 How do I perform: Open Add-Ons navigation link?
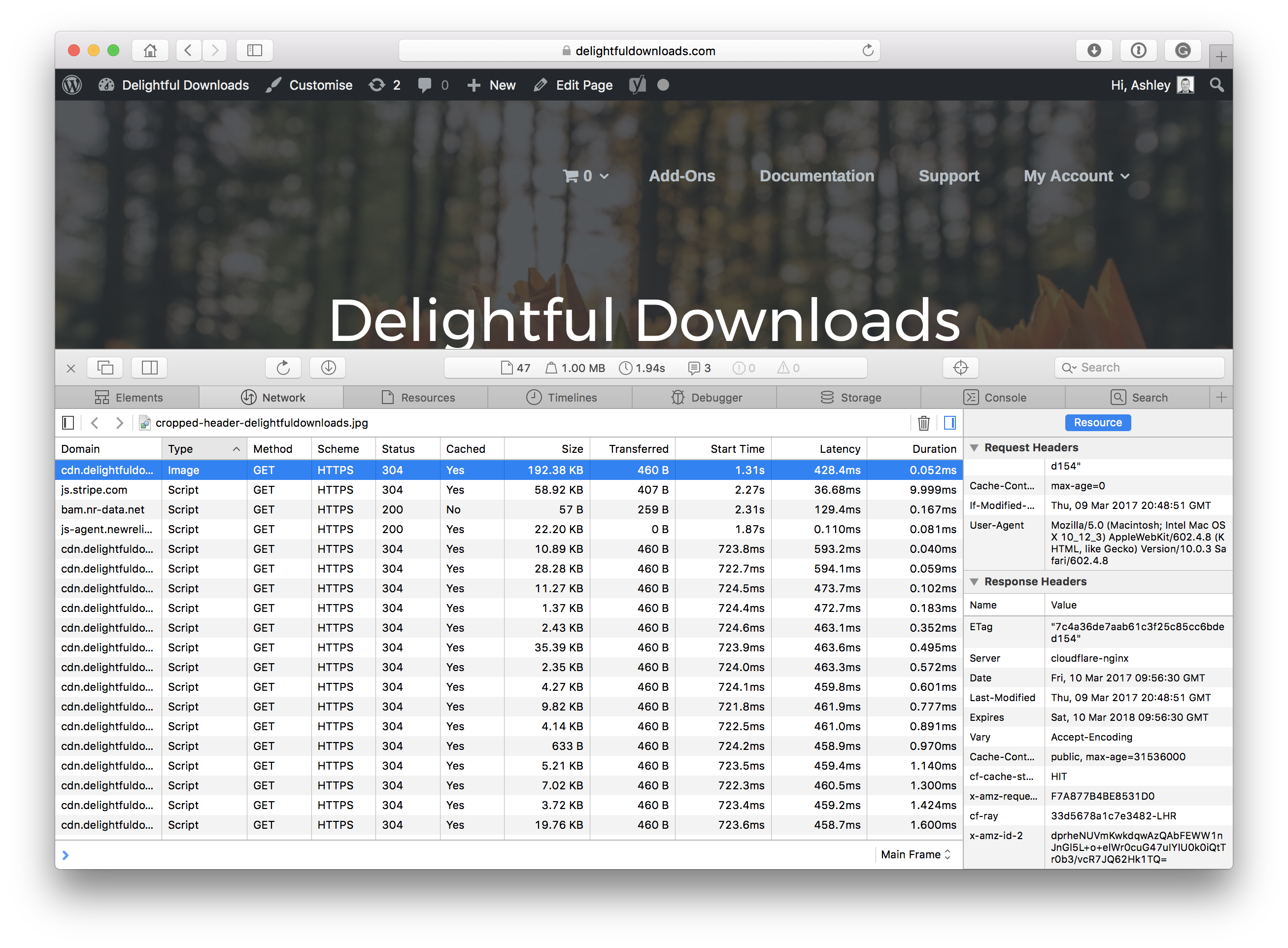681,176
